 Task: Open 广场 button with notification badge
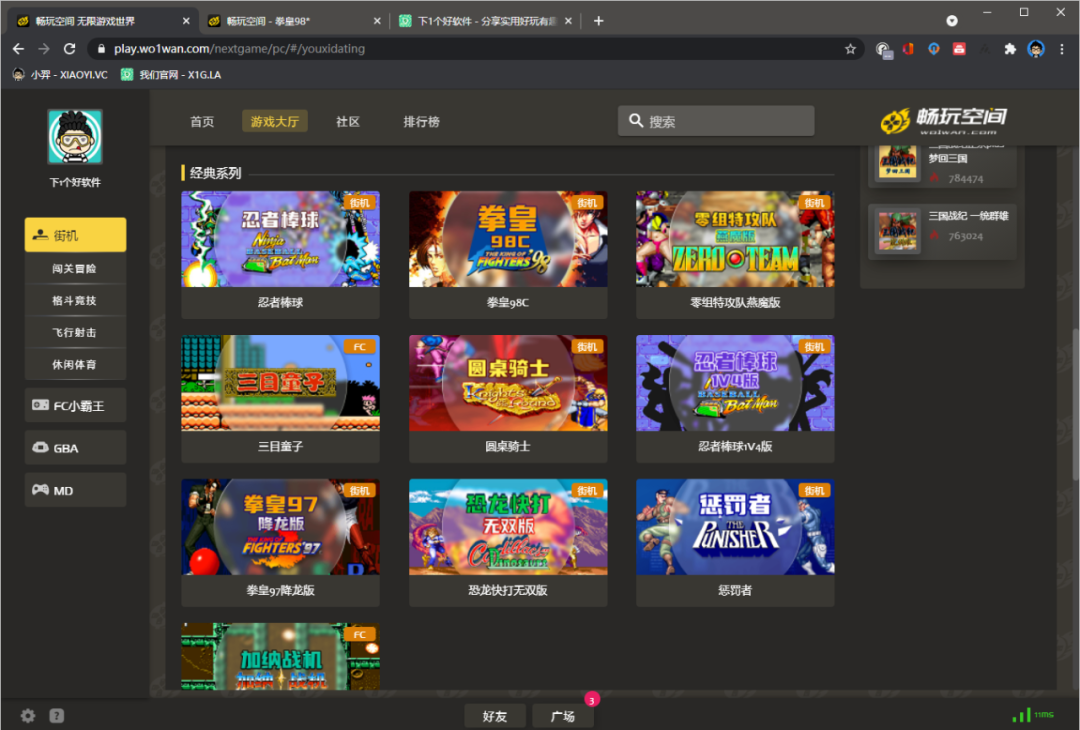pos(562,716)
